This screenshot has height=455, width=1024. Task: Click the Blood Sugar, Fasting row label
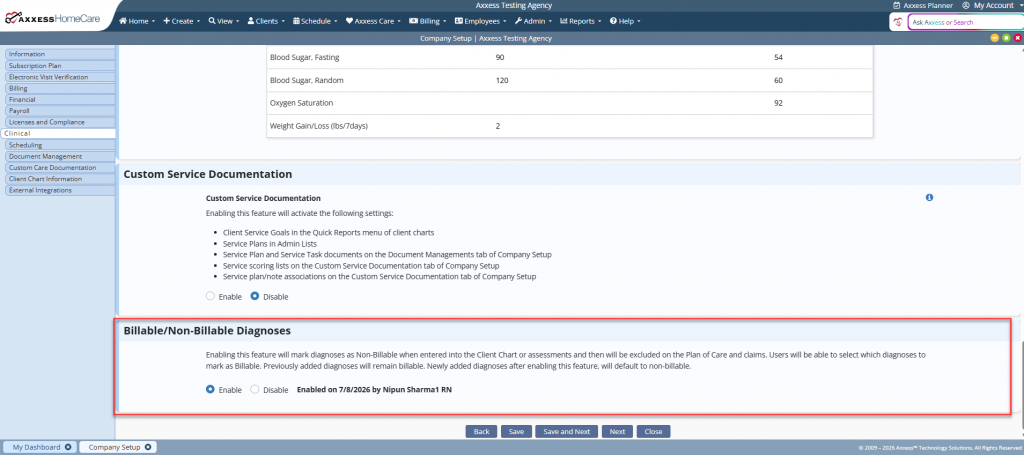[304, 57]
